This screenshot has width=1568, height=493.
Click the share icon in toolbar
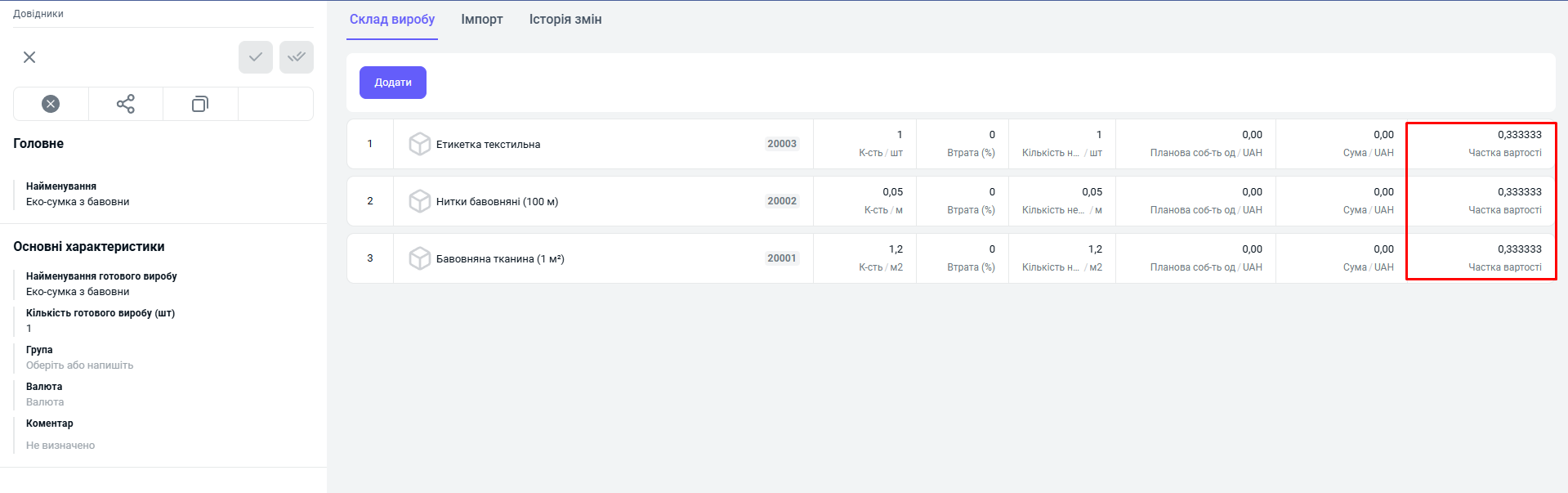pos(126,104)
